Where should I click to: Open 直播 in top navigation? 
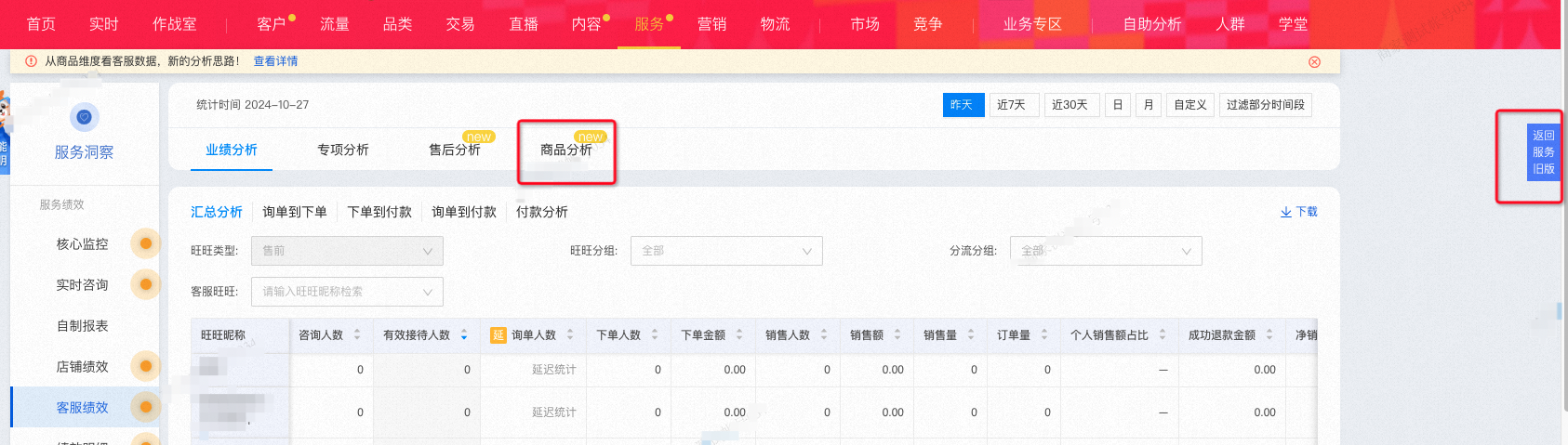coord(524,24)
